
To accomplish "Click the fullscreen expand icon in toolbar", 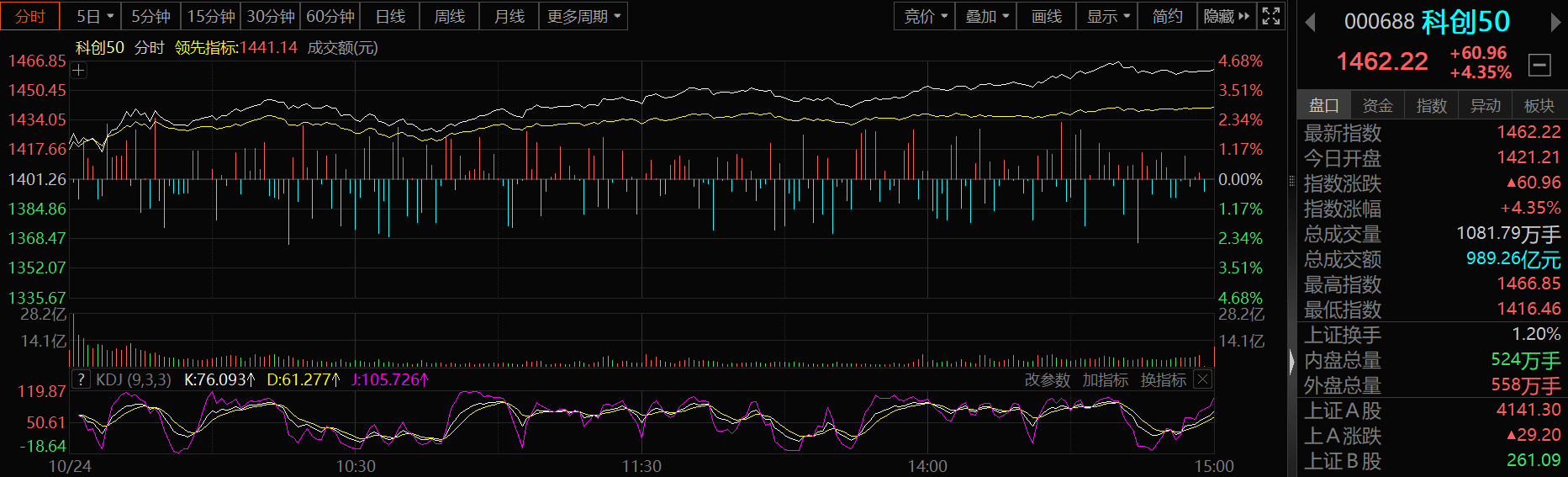I will pyautogui.click(x=1271, y=16).
